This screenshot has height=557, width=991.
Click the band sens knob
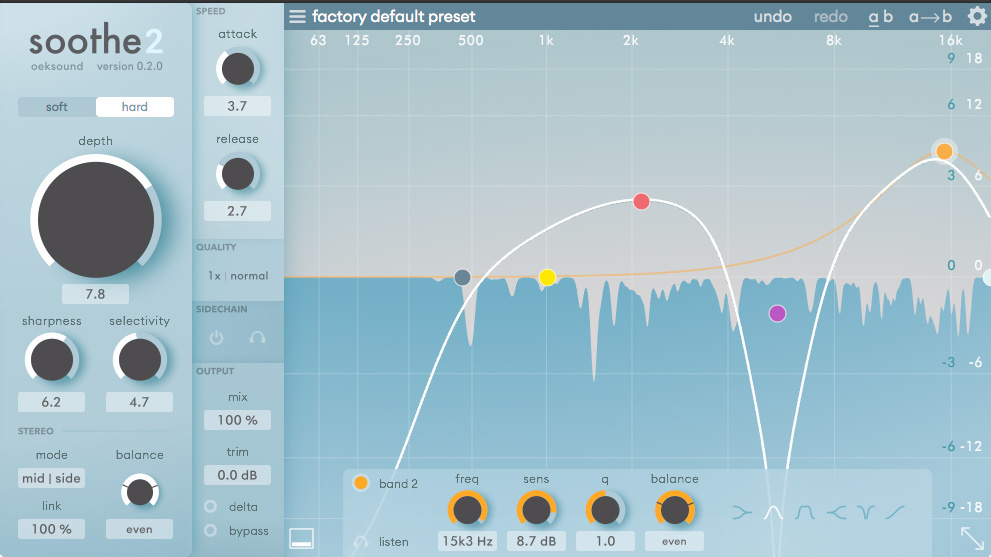pyautogui.click(x=536, y=510)
